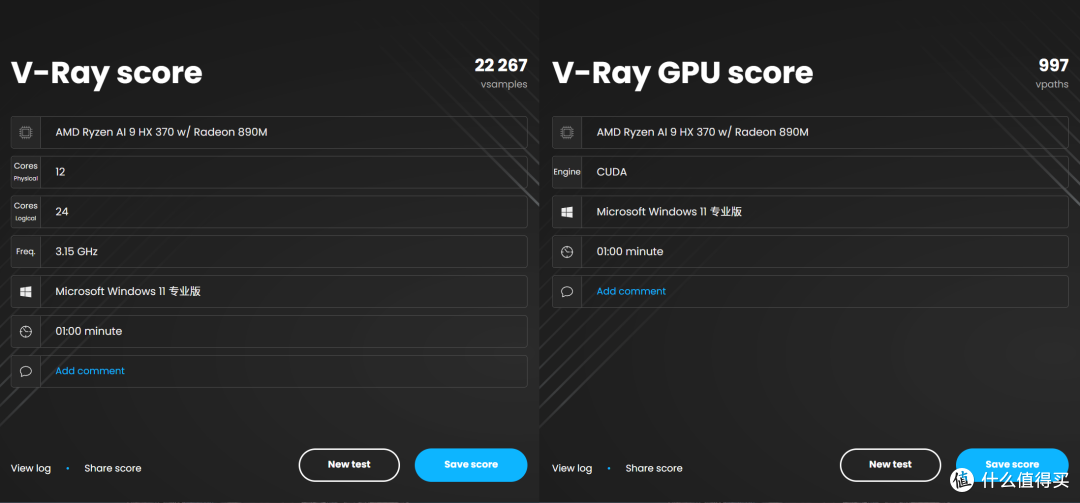Click the Windows logo icon in V-Ray score panel

[x=25, y=291]
